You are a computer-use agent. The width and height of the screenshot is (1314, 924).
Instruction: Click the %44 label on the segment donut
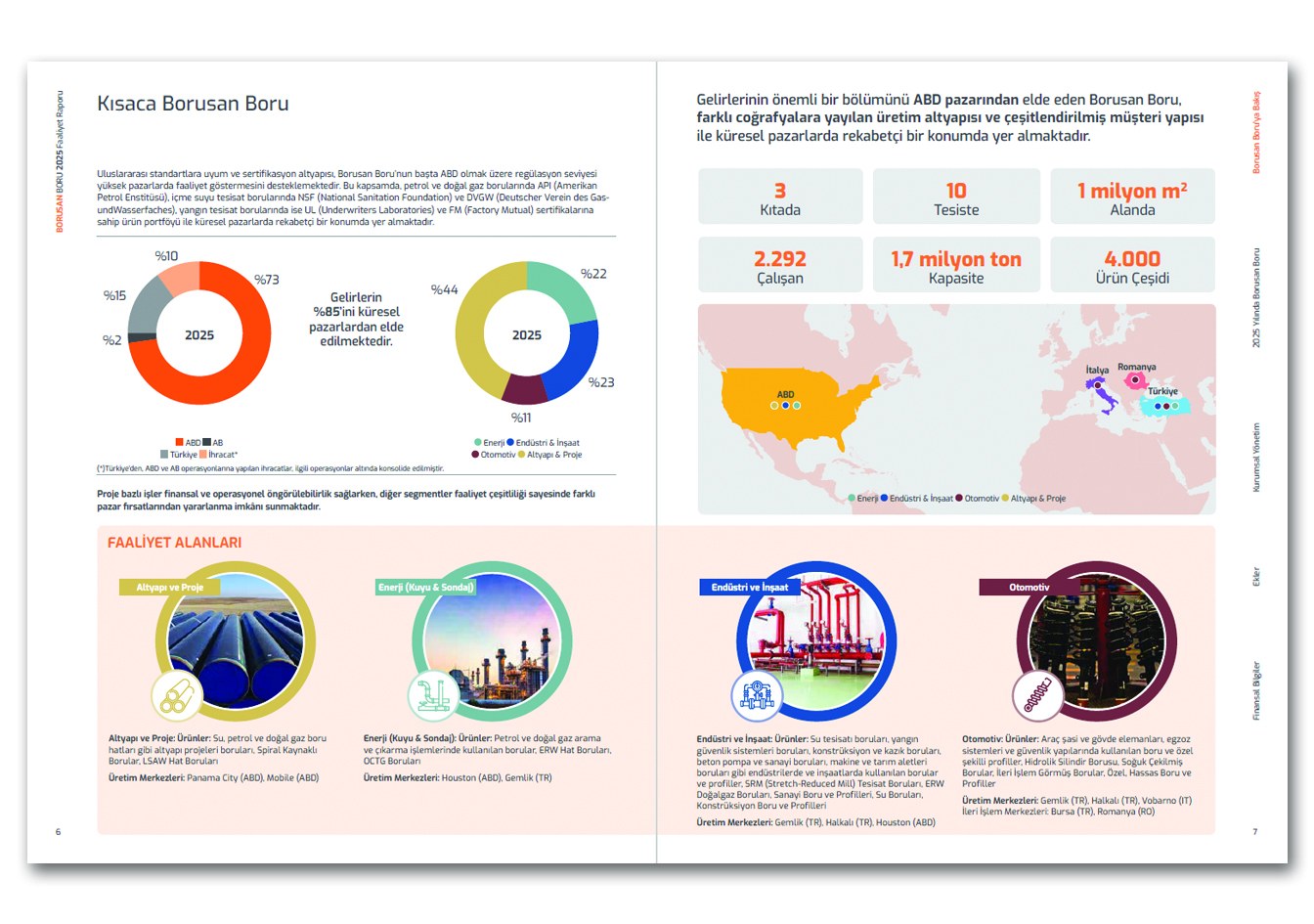tap(445, 289)
